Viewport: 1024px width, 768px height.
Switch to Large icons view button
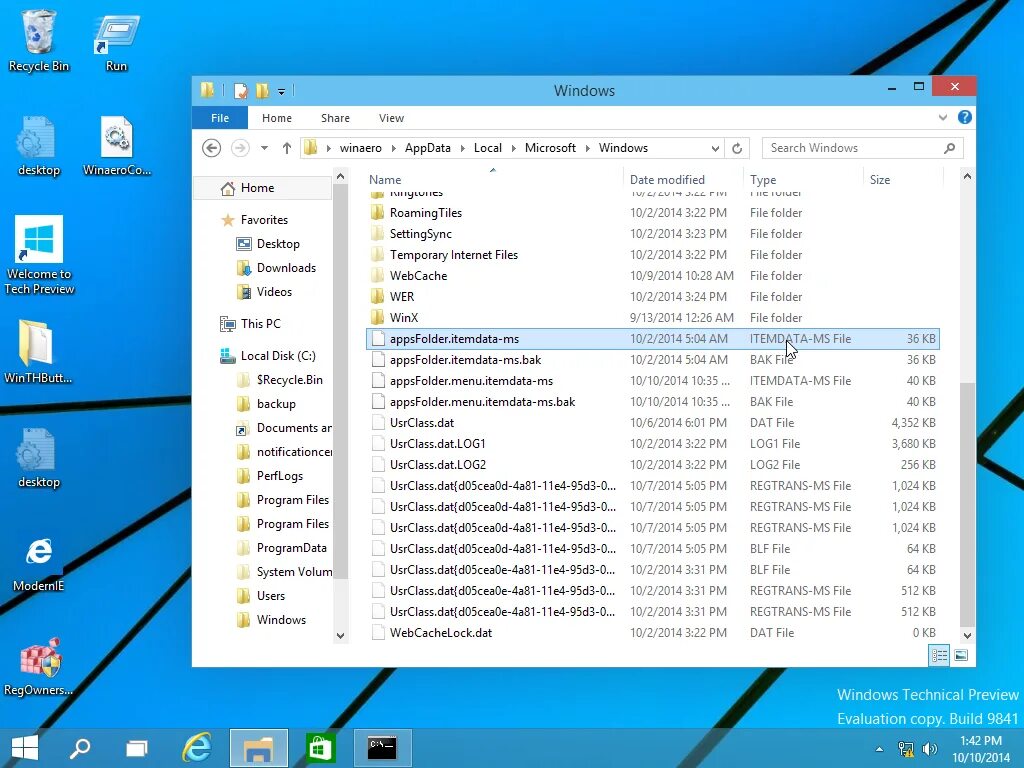(961, 655)
